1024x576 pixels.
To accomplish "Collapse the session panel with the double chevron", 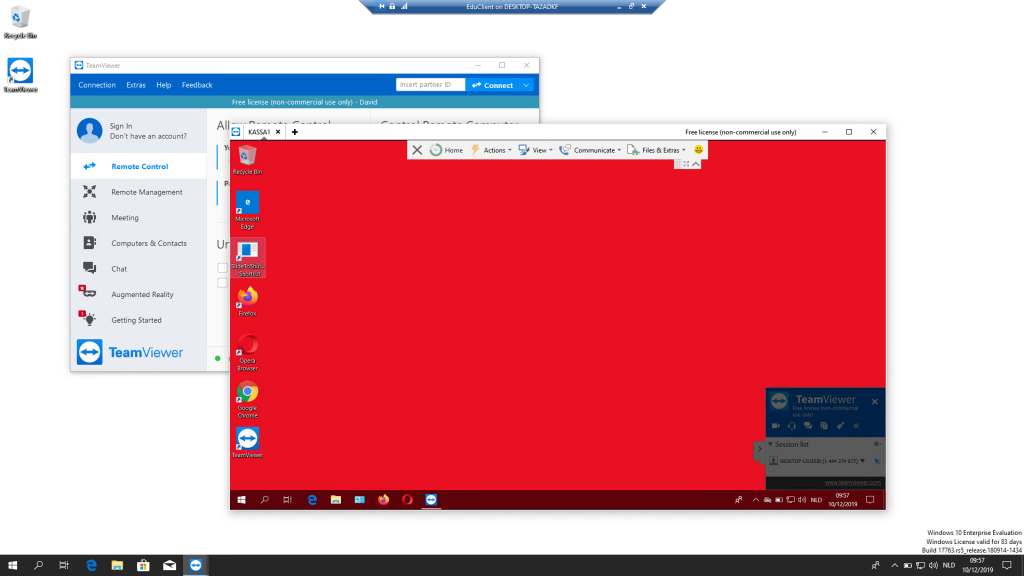I will [x=856, y=426].
